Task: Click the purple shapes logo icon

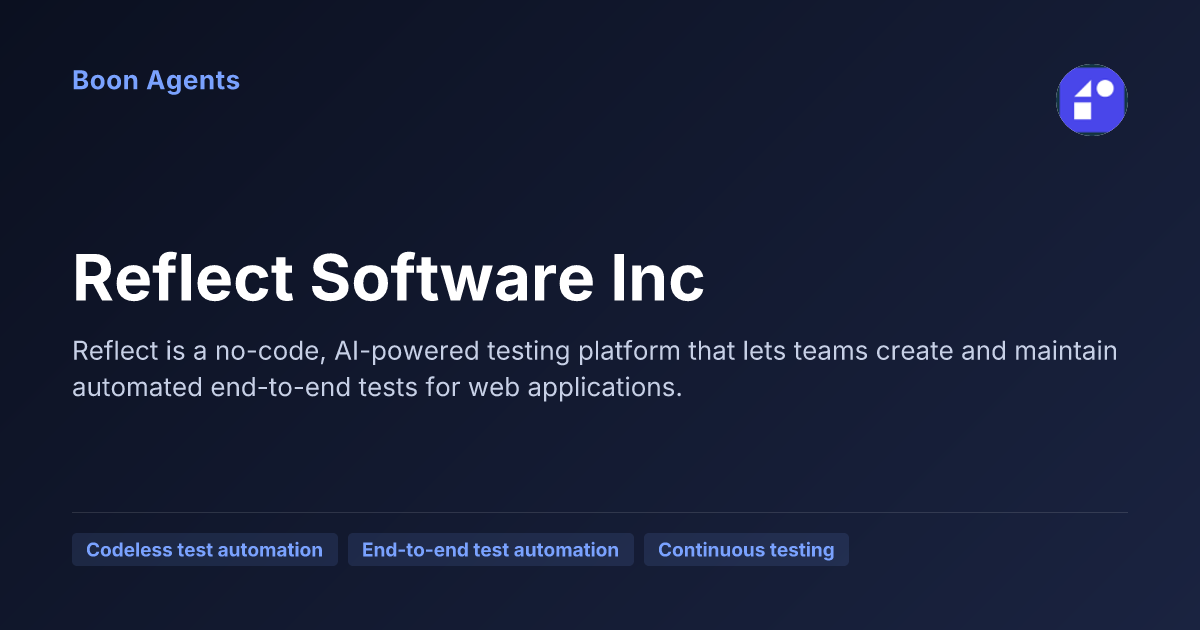Action: coord(1092,100)
